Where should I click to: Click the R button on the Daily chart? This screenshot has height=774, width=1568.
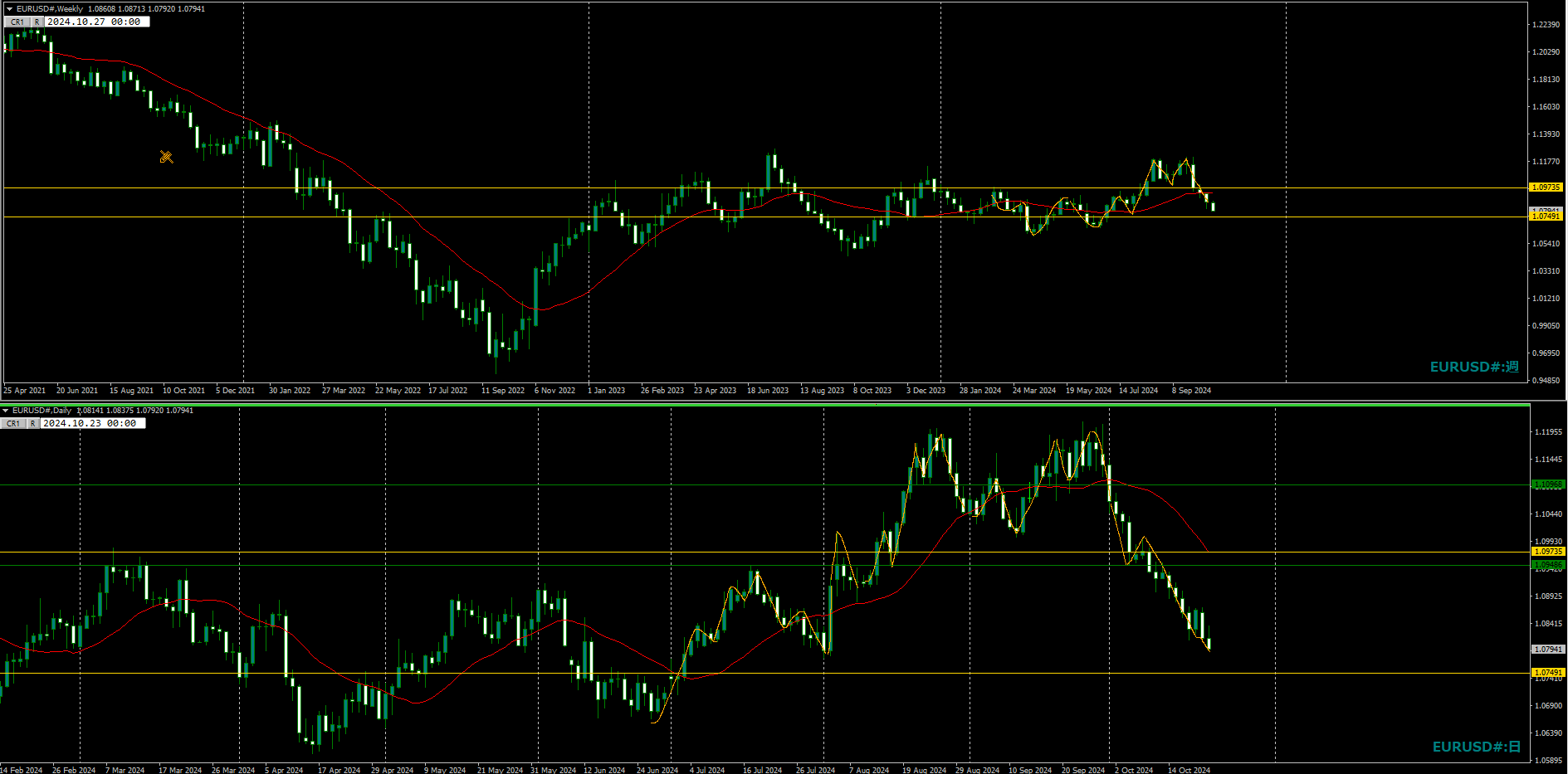[33, 424]
